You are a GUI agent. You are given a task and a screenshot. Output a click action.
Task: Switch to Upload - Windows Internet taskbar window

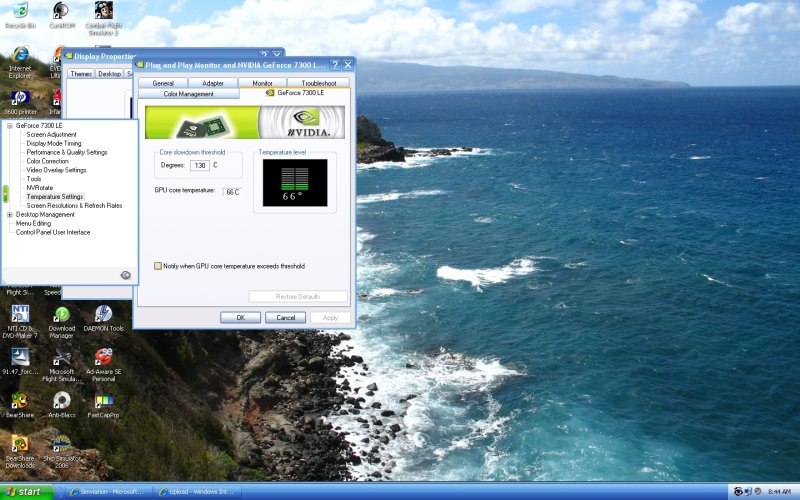click(197, 492)
